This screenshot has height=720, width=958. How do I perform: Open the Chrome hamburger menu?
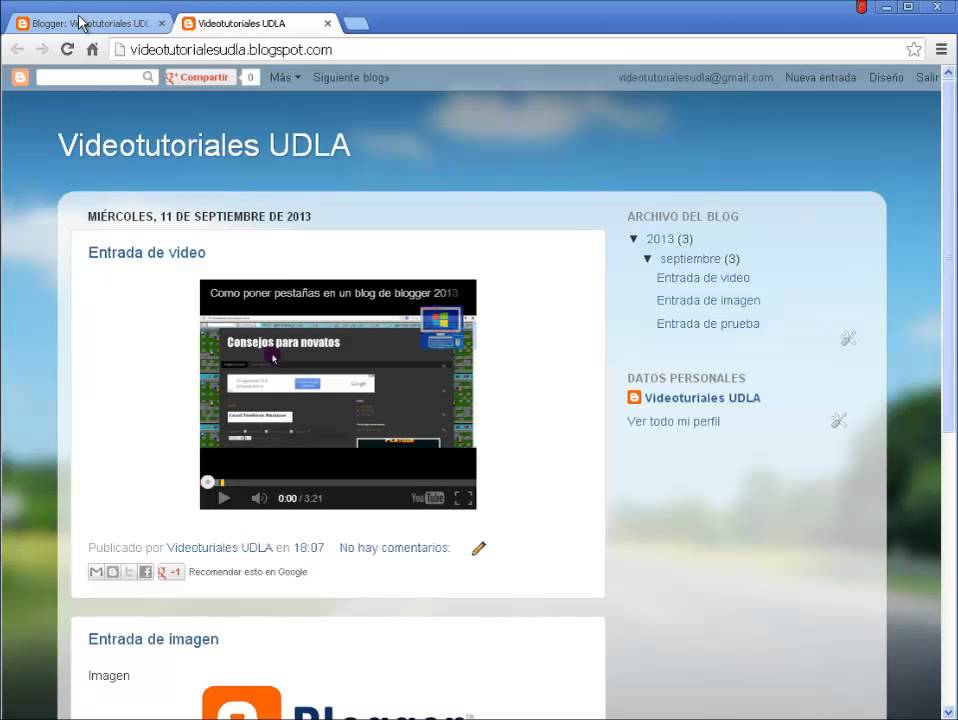942,50
